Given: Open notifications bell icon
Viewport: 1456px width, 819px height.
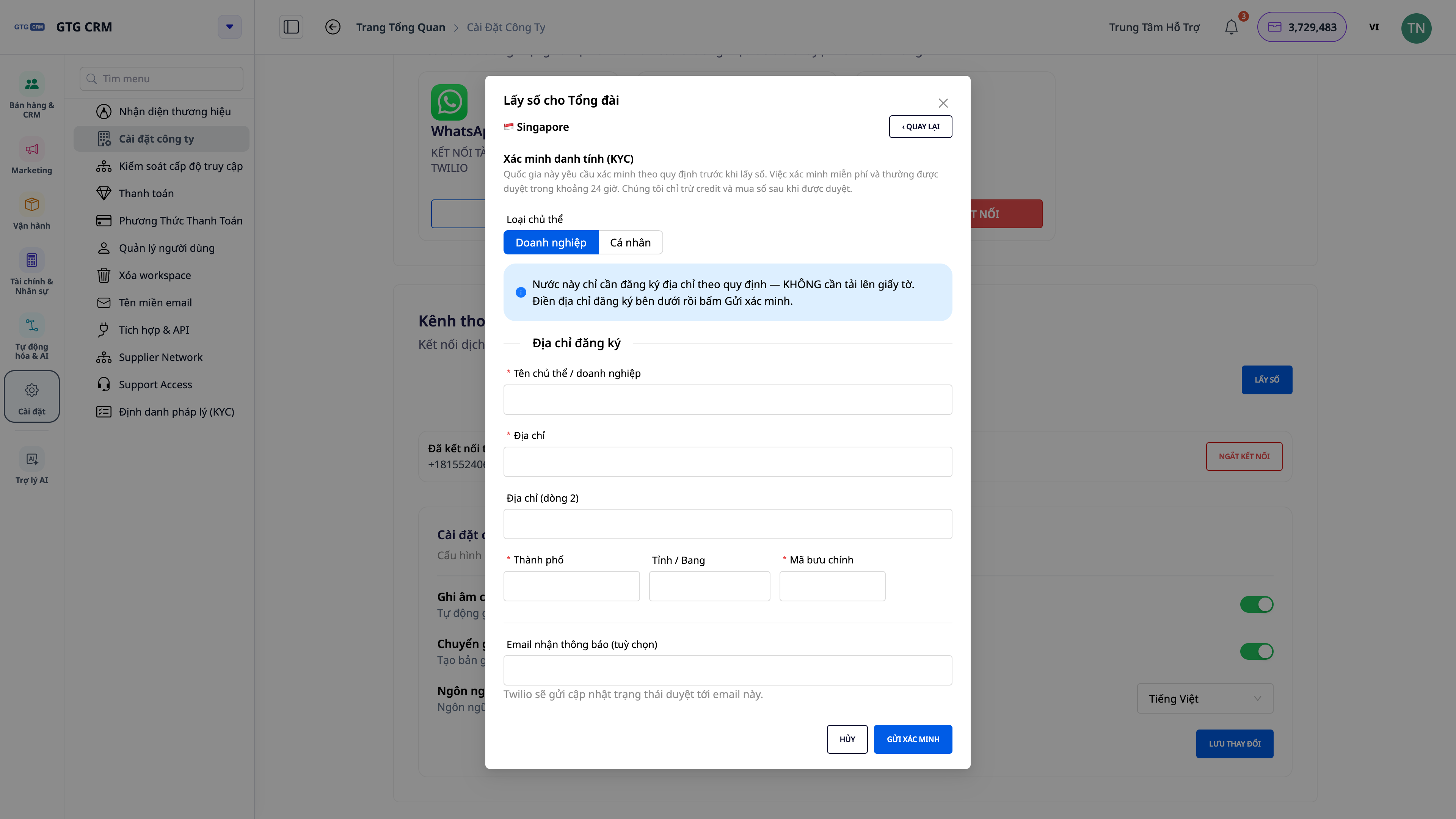Looking at the screenshot, I should tap(1232, 27).
